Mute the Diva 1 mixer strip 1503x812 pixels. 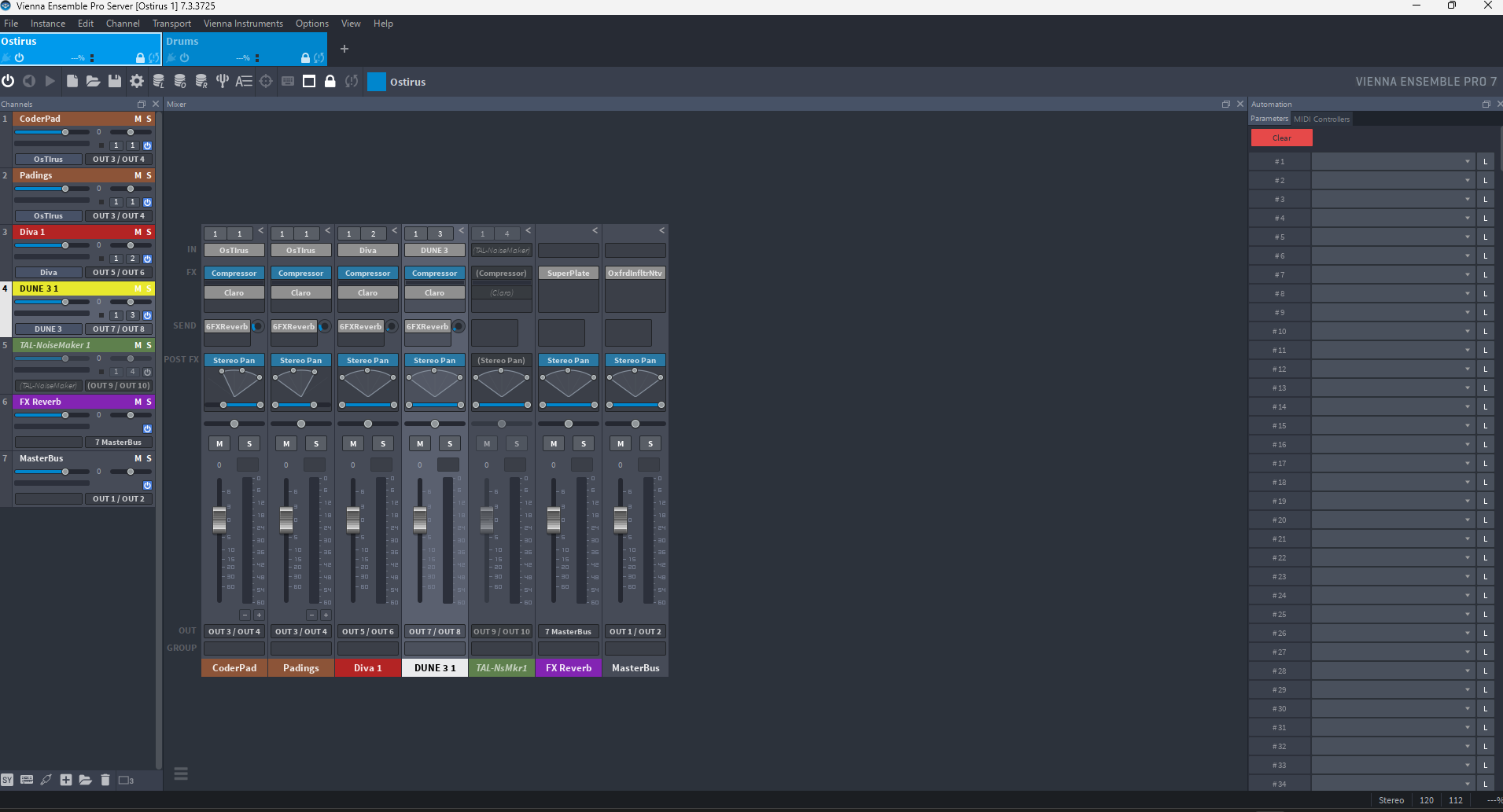tap(353, 443)
